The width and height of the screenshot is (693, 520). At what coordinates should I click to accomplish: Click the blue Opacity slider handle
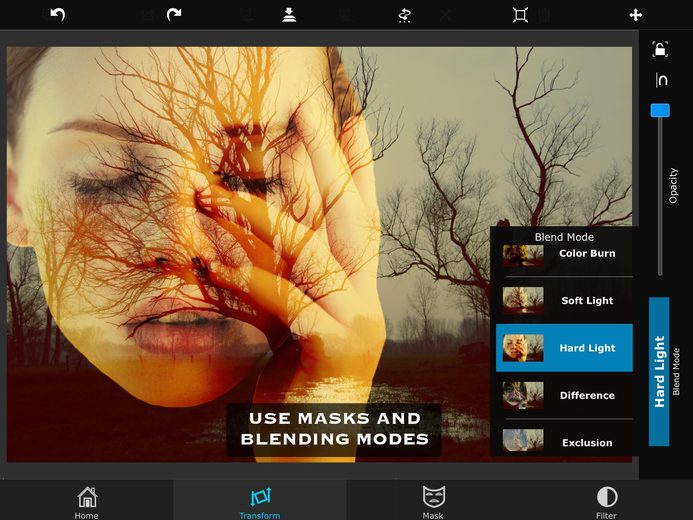point(660,110)
